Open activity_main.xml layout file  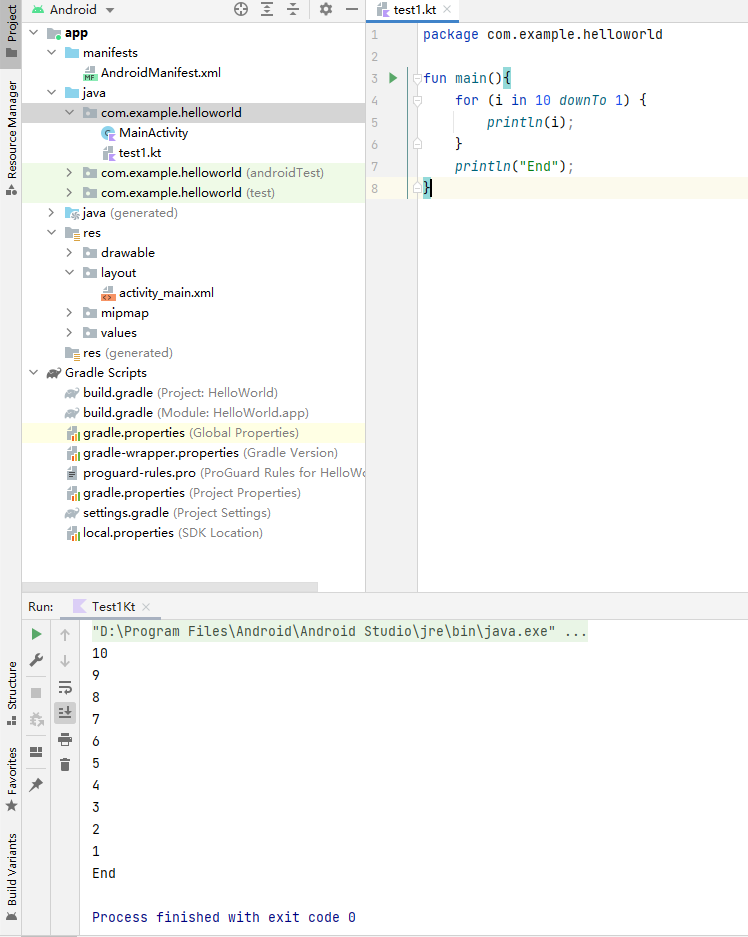click(158, 293)
